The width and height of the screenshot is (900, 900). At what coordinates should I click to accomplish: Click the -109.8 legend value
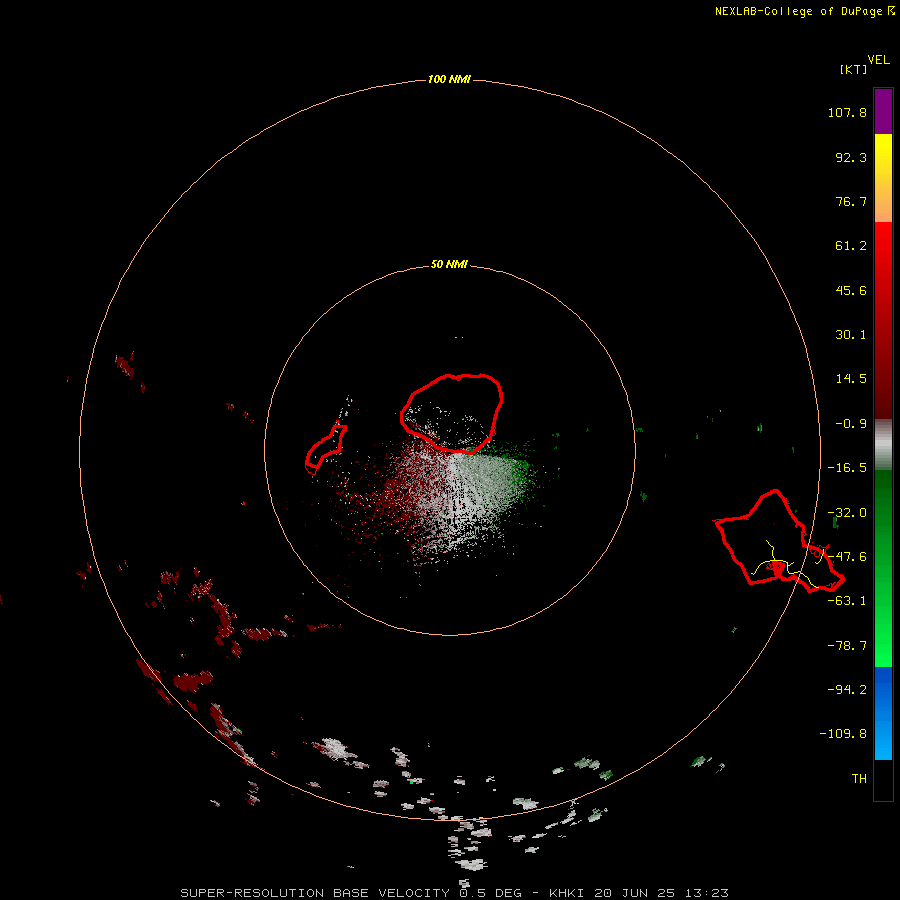click(x=843, y=734)
